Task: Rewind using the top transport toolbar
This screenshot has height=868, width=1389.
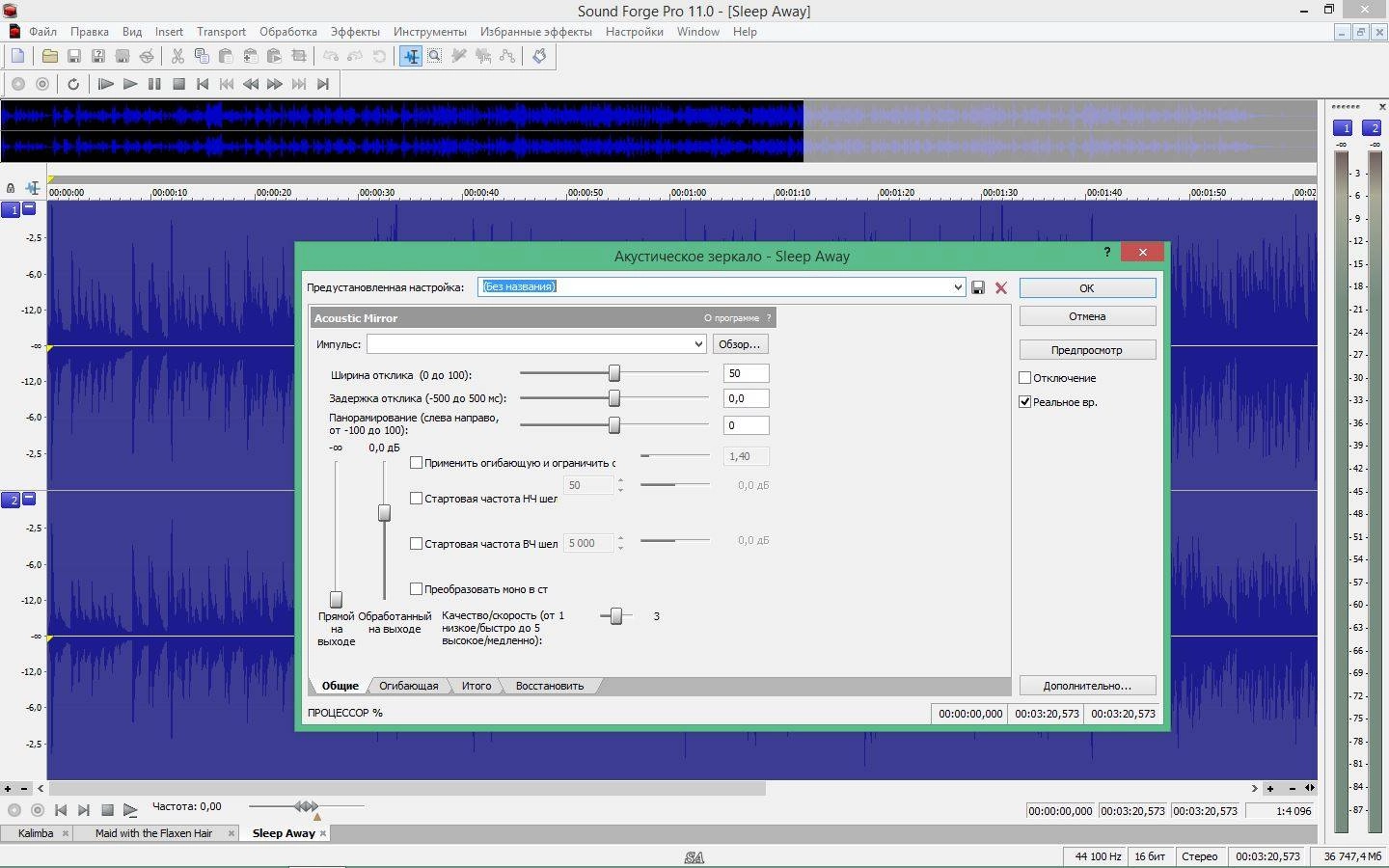Action: click(251, 84)
